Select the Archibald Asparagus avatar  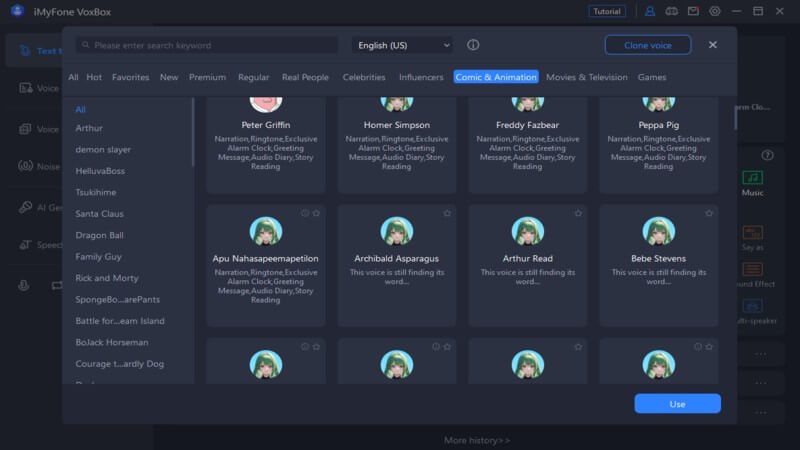click(396, 231)
